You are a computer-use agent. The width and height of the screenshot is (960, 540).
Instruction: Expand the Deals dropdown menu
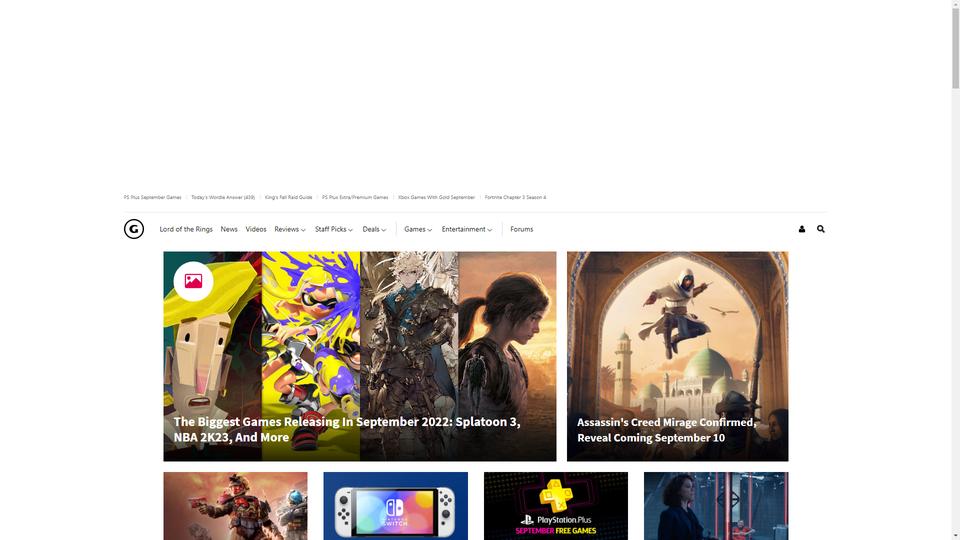(x=374, y=229)
